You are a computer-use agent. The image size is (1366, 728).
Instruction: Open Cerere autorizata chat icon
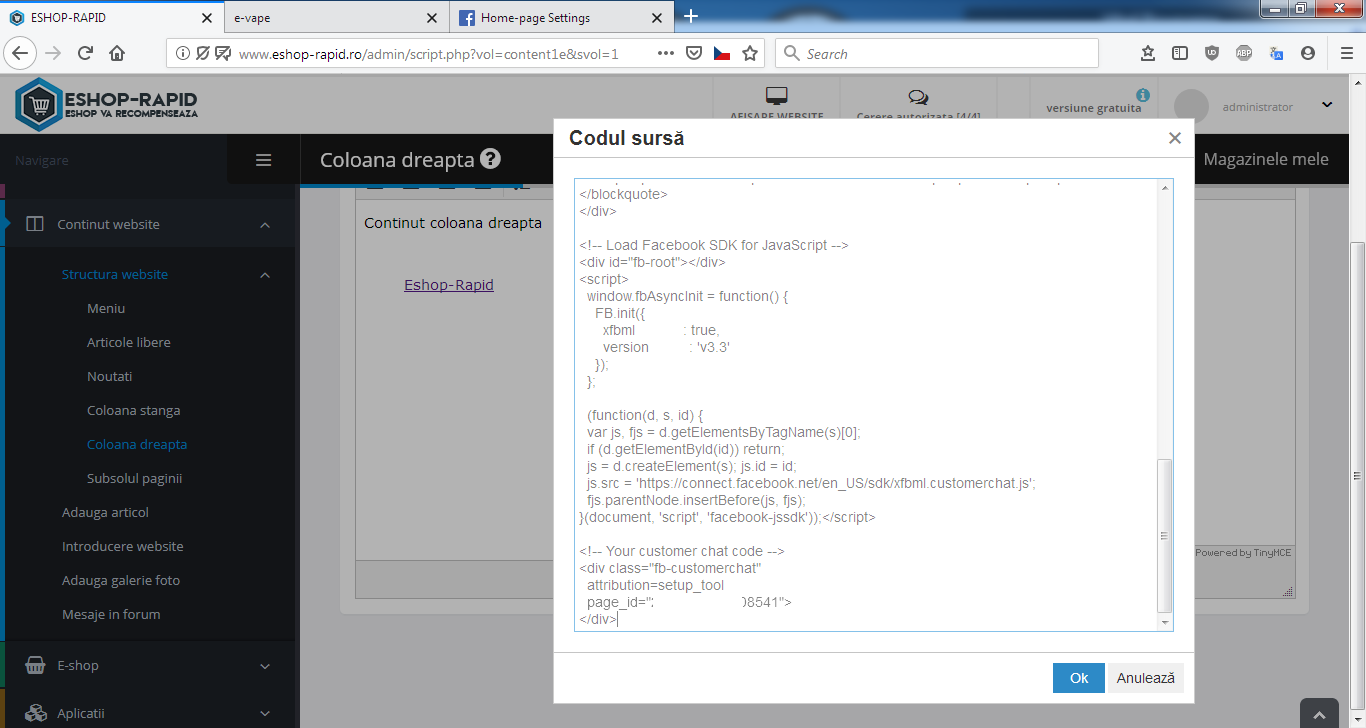click(x=917, y=97)
